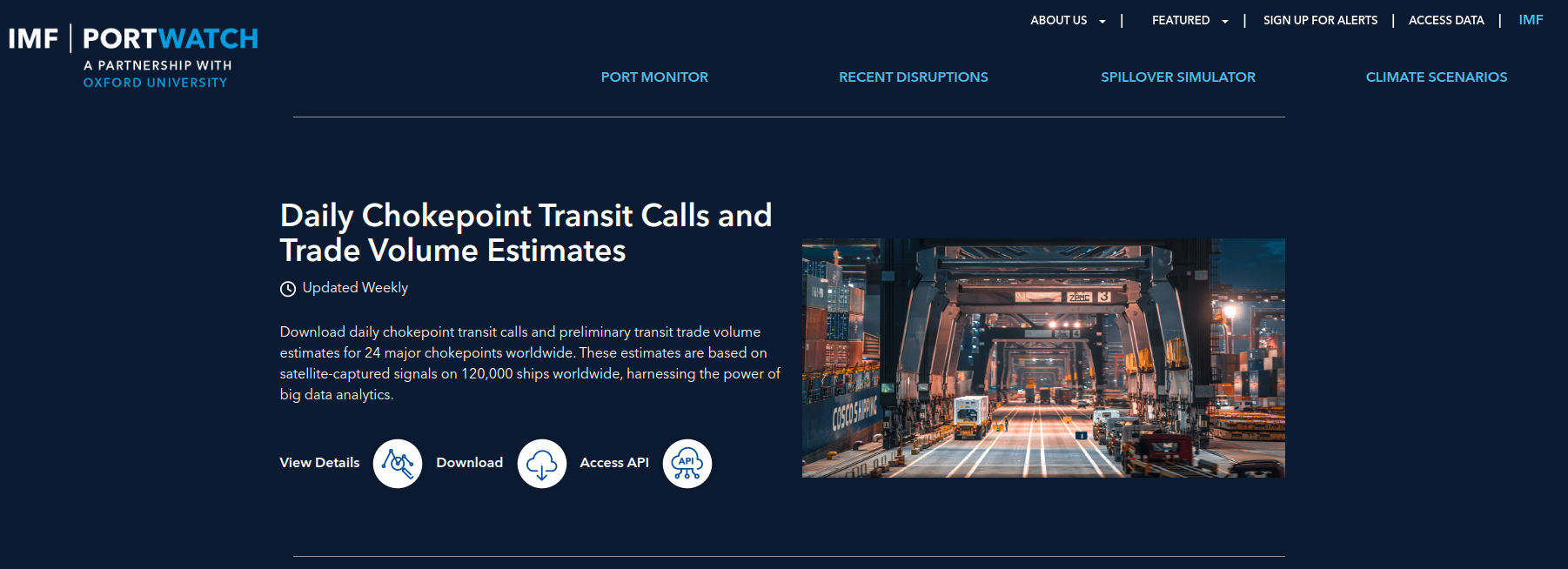Click the Download cloud icon
The height and width of the screenshot is (569, 1568).
point(541,464)
